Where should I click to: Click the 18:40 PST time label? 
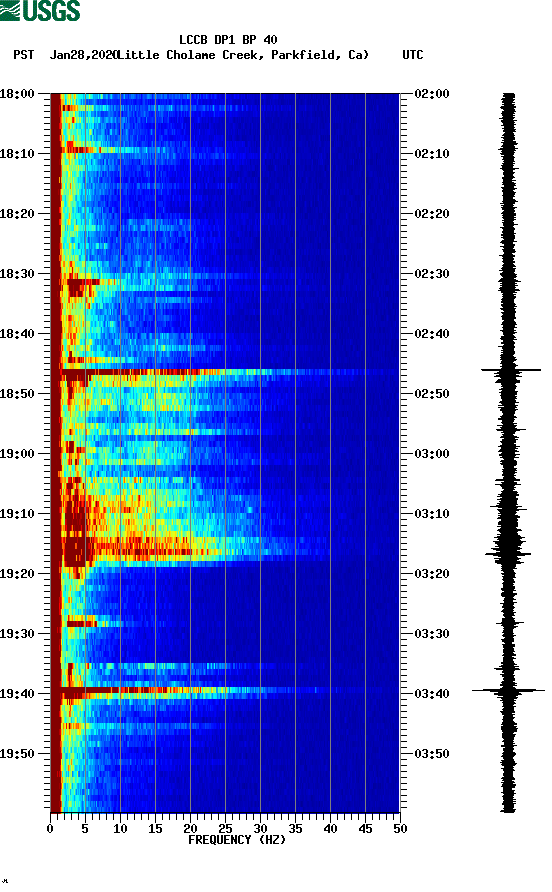tap(17, 334)
